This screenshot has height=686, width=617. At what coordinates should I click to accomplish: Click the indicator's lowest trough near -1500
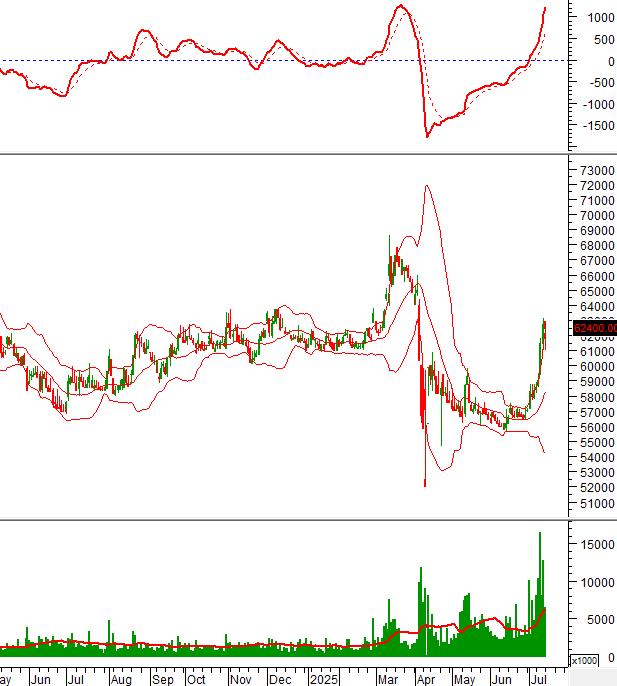(x=427, y=134)
